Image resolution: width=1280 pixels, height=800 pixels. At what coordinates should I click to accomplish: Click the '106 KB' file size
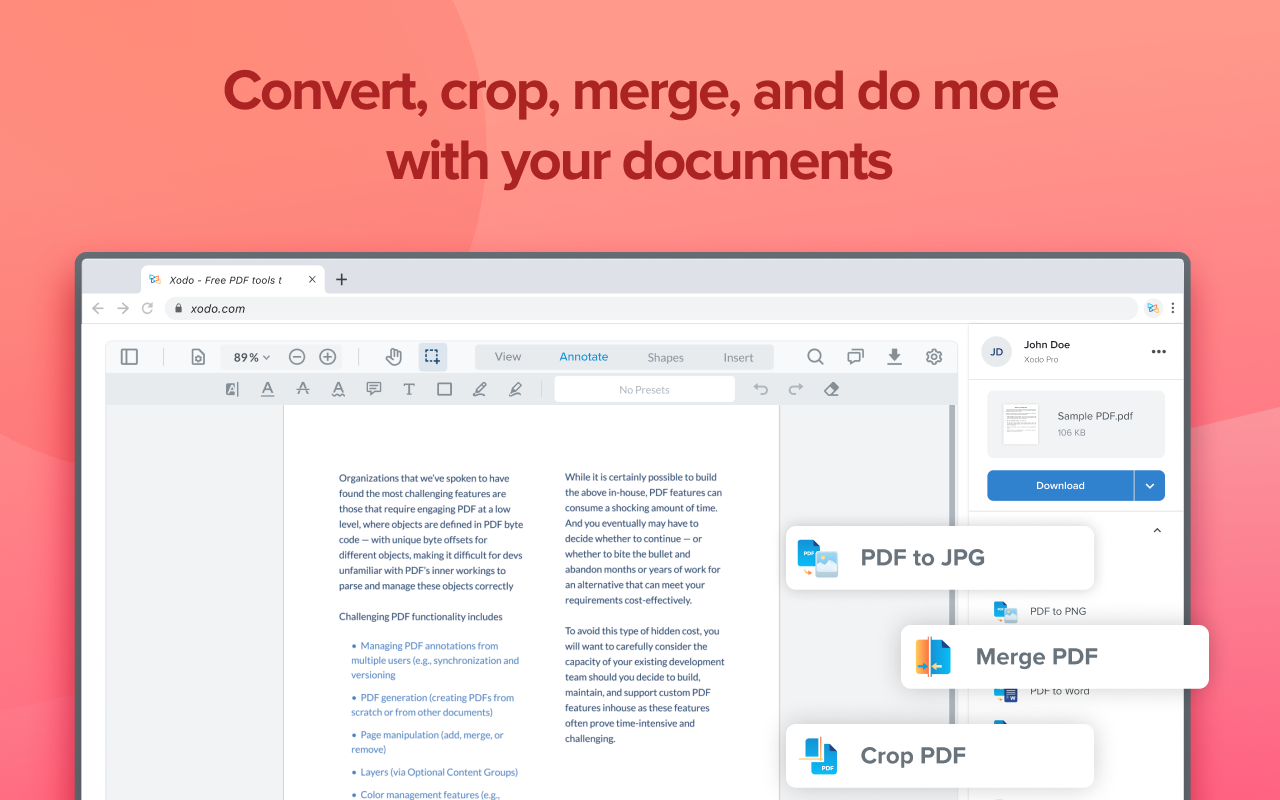coord(1071,433)
